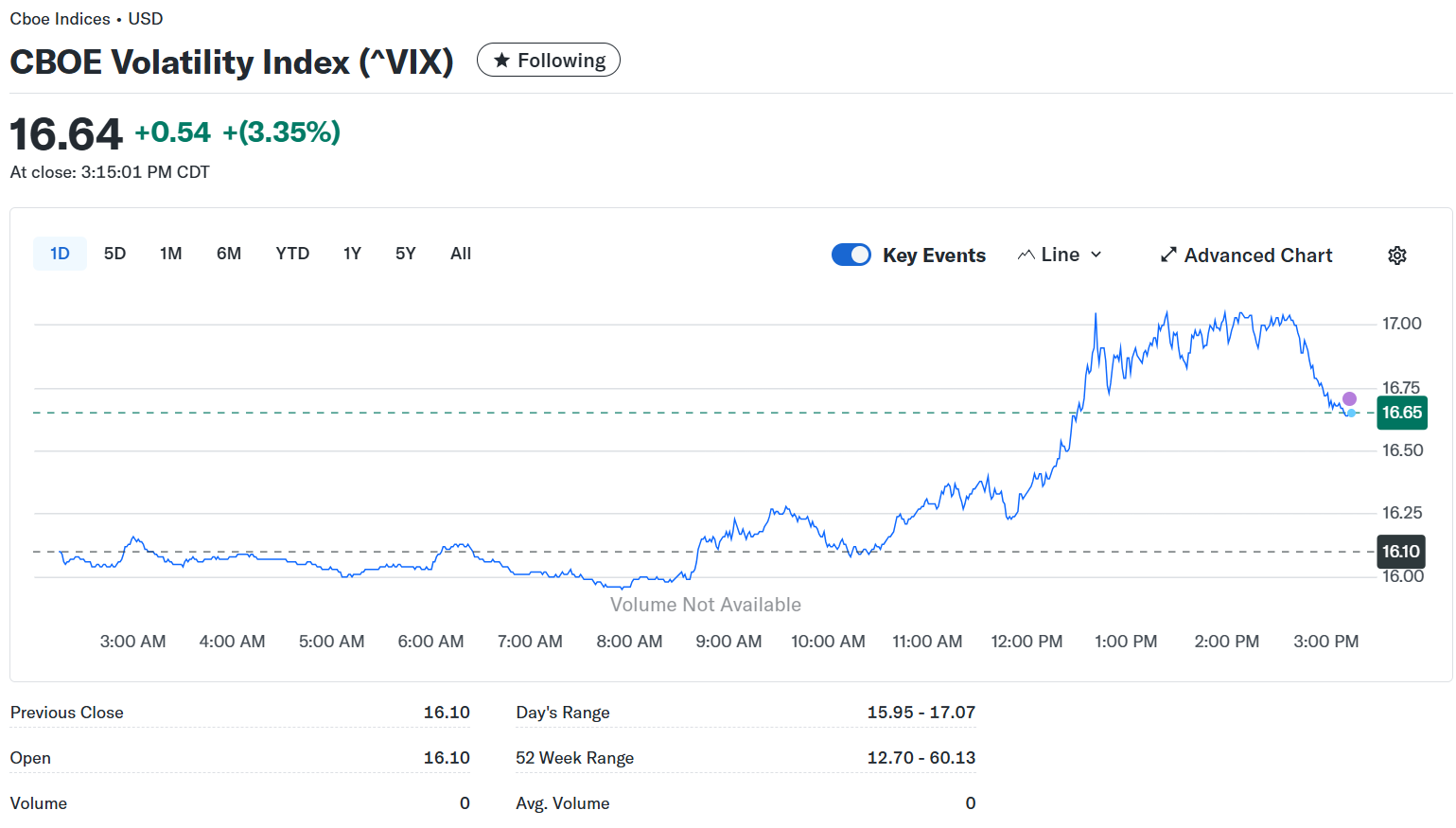Choose the YTD range tab

(292, 254)
